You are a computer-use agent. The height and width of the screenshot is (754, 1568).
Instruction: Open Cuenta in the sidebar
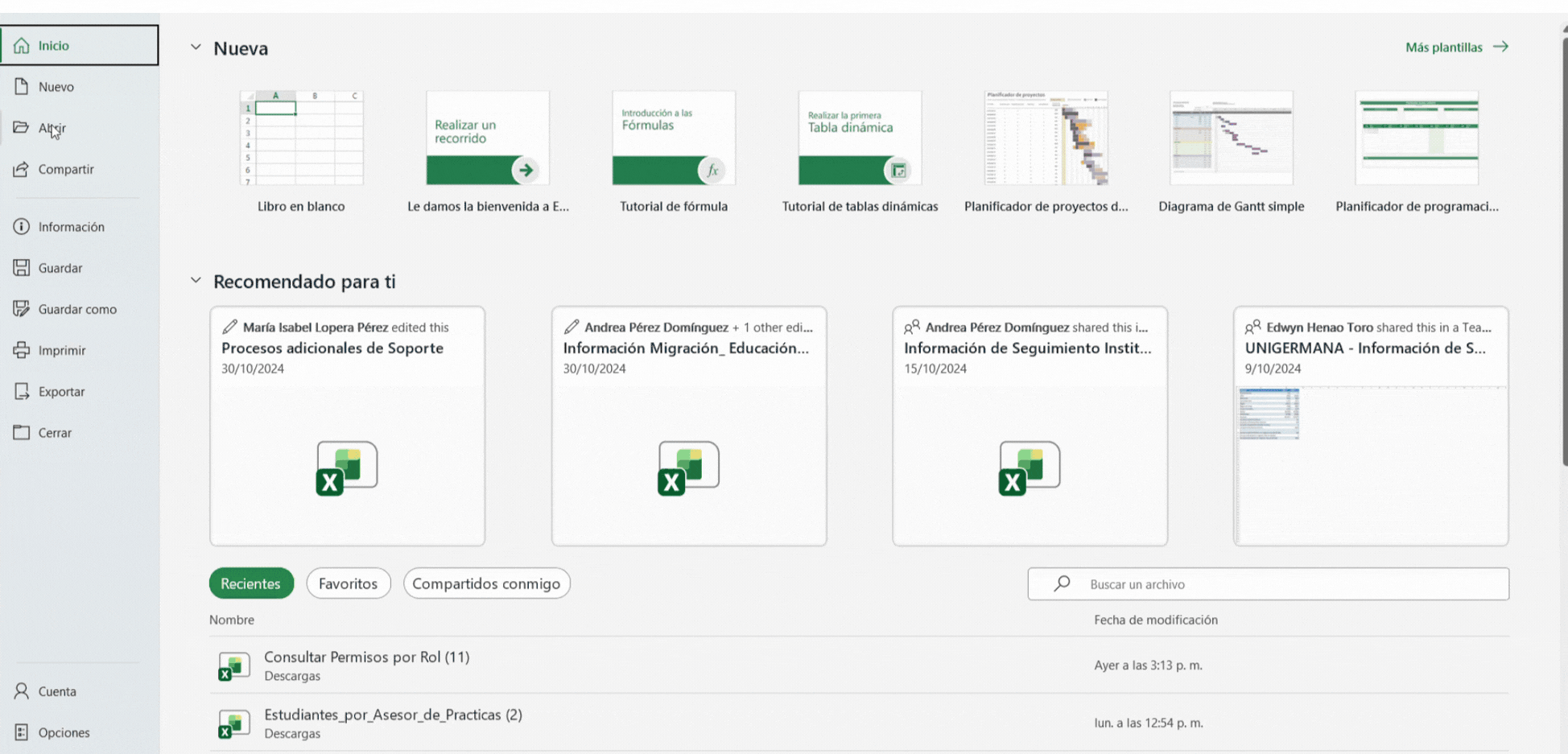pos(80,691)
